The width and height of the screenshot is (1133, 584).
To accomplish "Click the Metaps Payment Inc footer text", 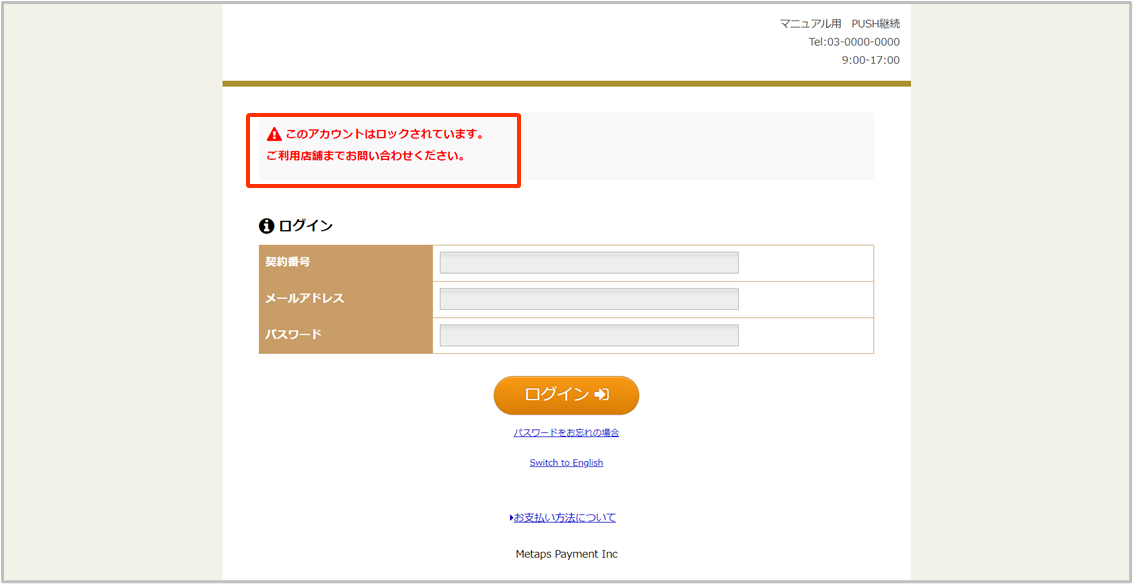I will (x=566, y=554).
